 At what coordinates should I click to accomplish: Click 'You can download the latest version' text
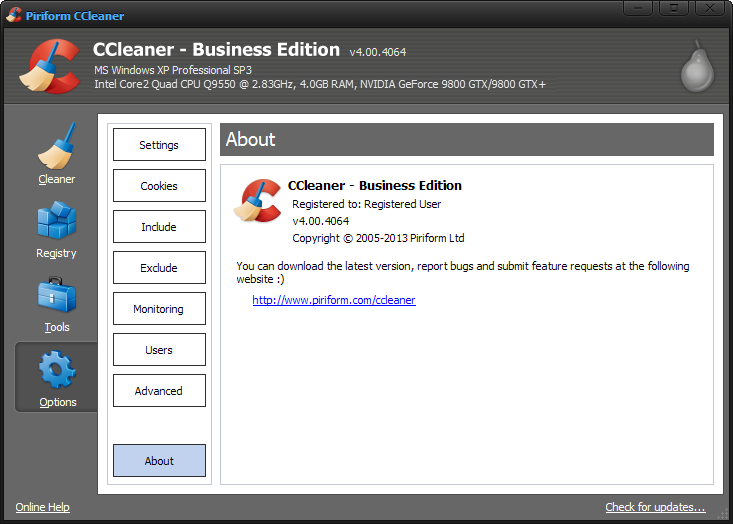point(463,273)
